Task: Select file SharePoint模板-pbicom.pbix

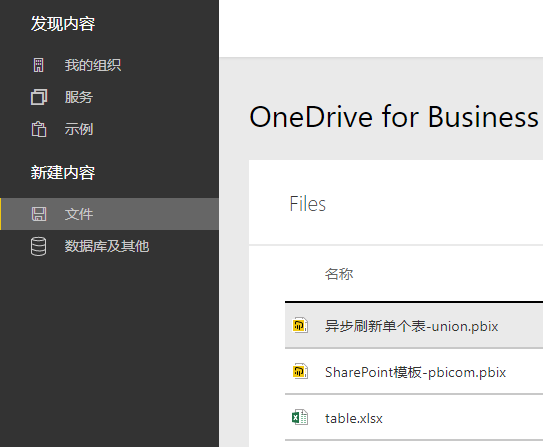Action: (x=414, y=372)
